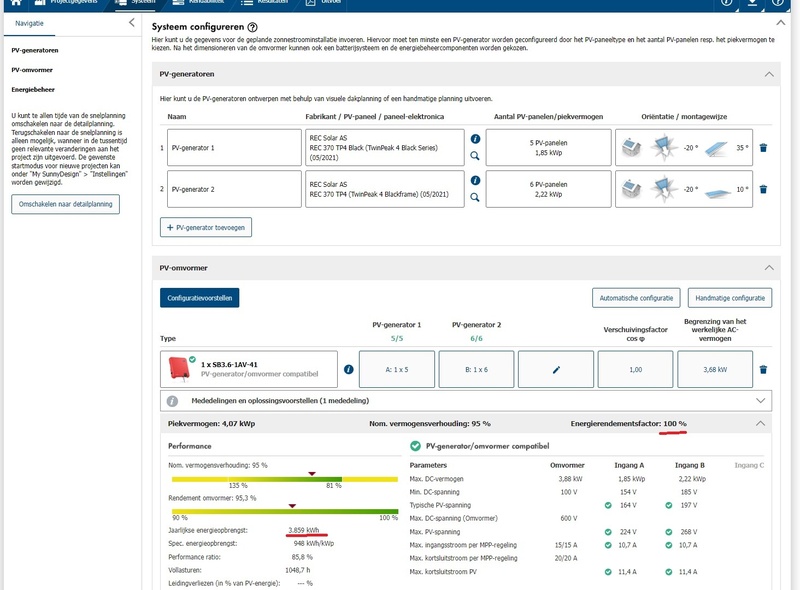Click marker on Rendement omvormer bar
The width and height of the screenshot is (800, 590).
click(292, 506)
